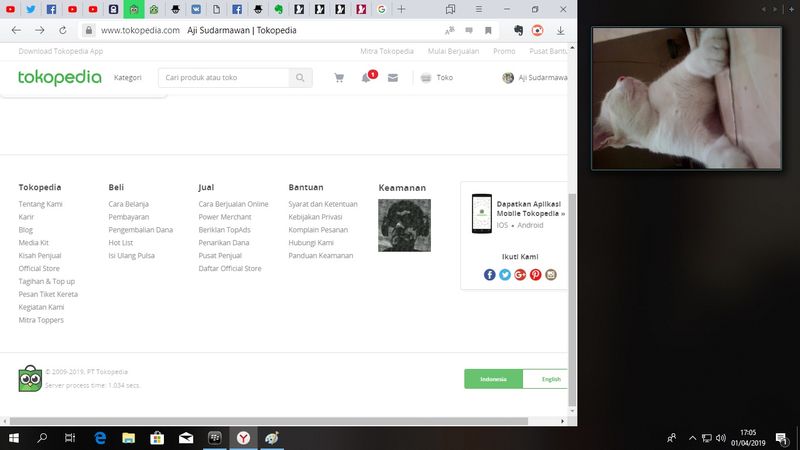
Task: Open Download Tokopedia App link
Action: [61, 51]
